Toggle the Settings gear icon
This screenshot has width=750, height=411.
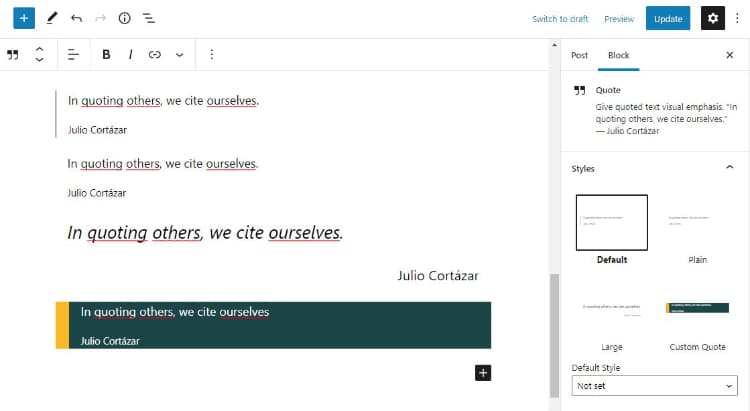(713, 19)
